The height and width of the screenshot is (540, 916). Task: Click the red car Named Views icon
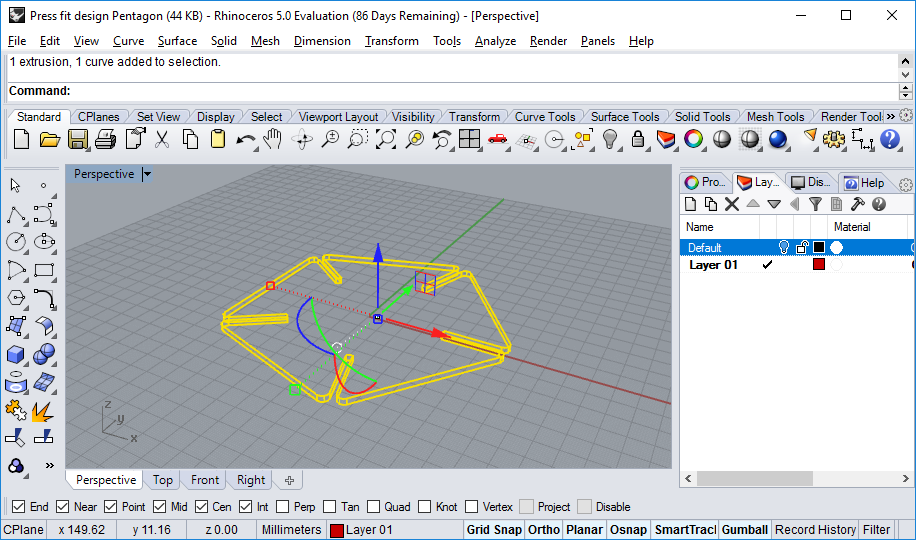pos(498,139)
